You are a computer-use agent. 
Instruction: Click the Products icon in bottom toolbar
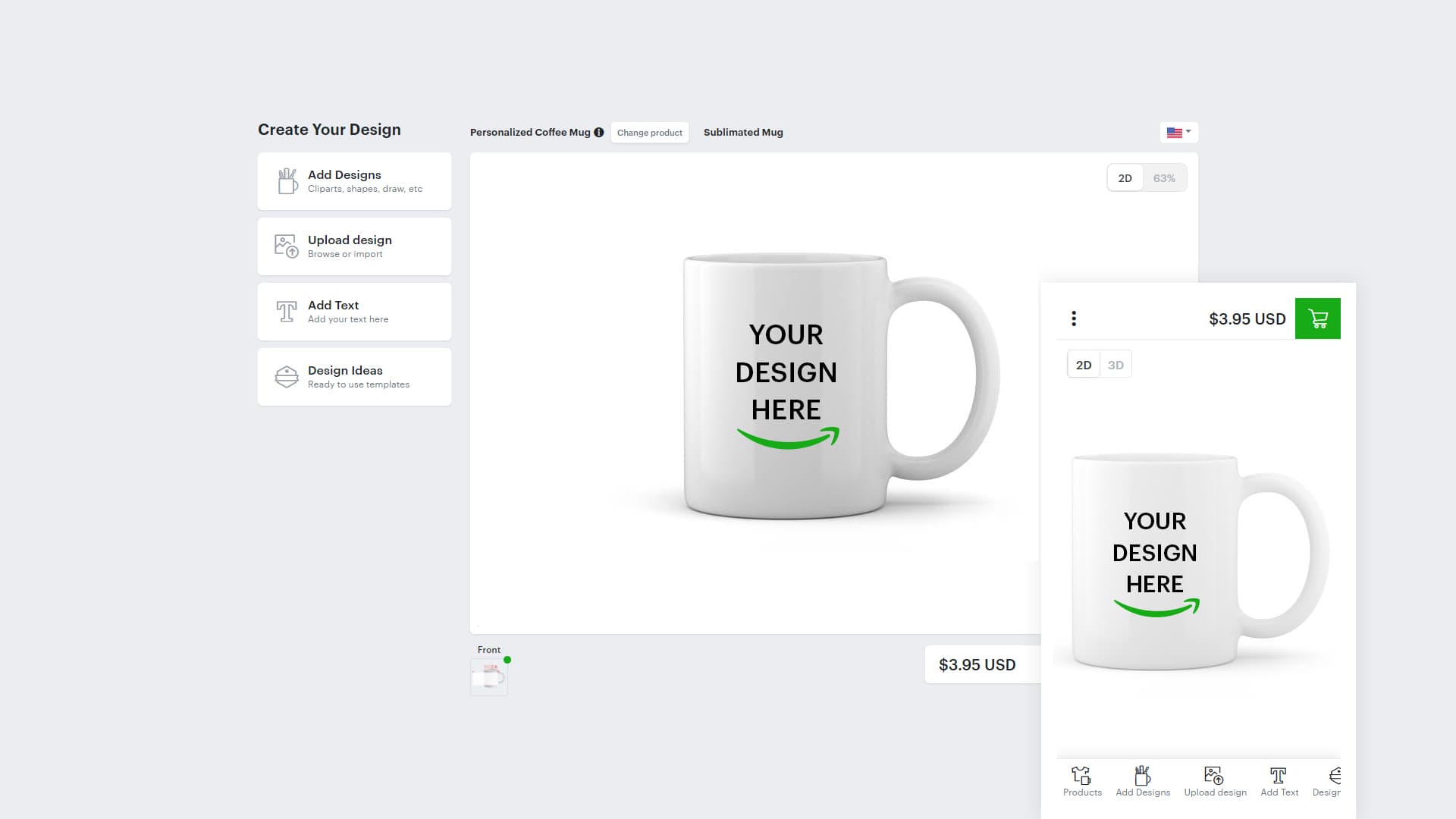click(1082, 780)
